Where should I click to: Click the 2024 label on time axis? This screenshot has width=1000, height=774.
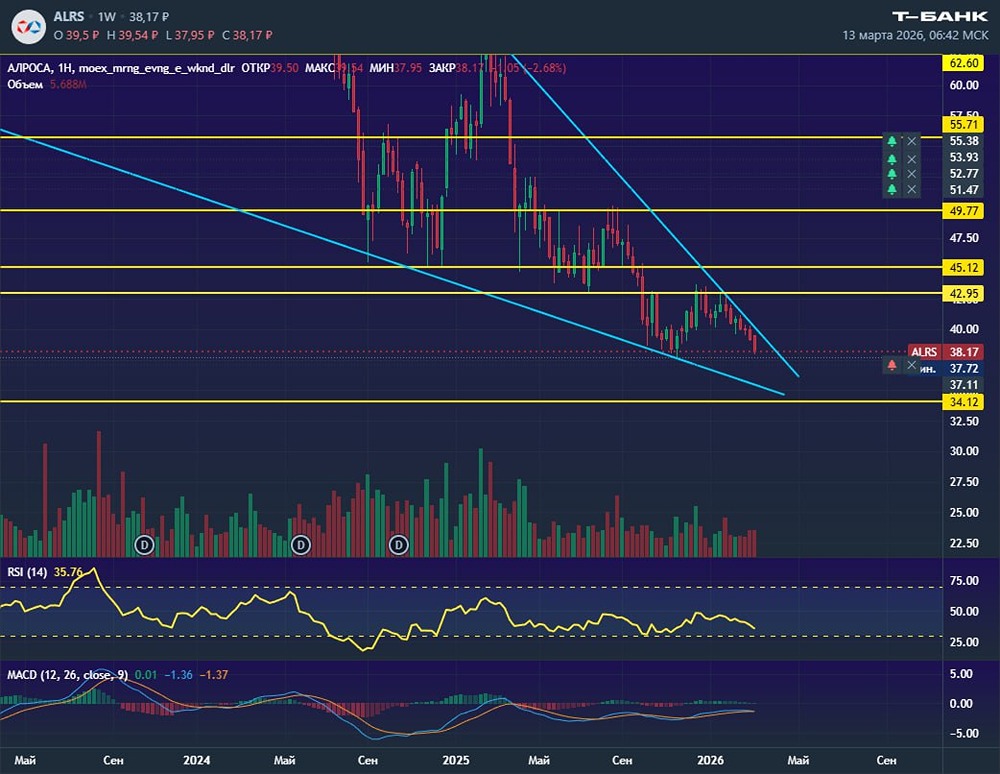point(196,760)
